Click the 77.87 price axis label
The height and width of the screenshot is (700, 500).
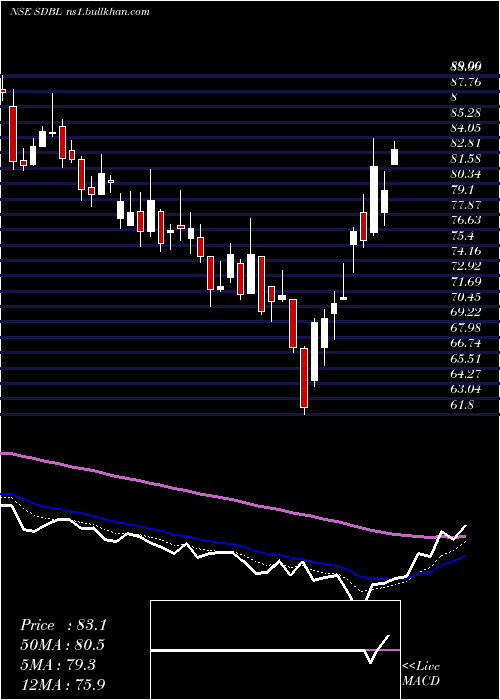(x=466, y=205)
